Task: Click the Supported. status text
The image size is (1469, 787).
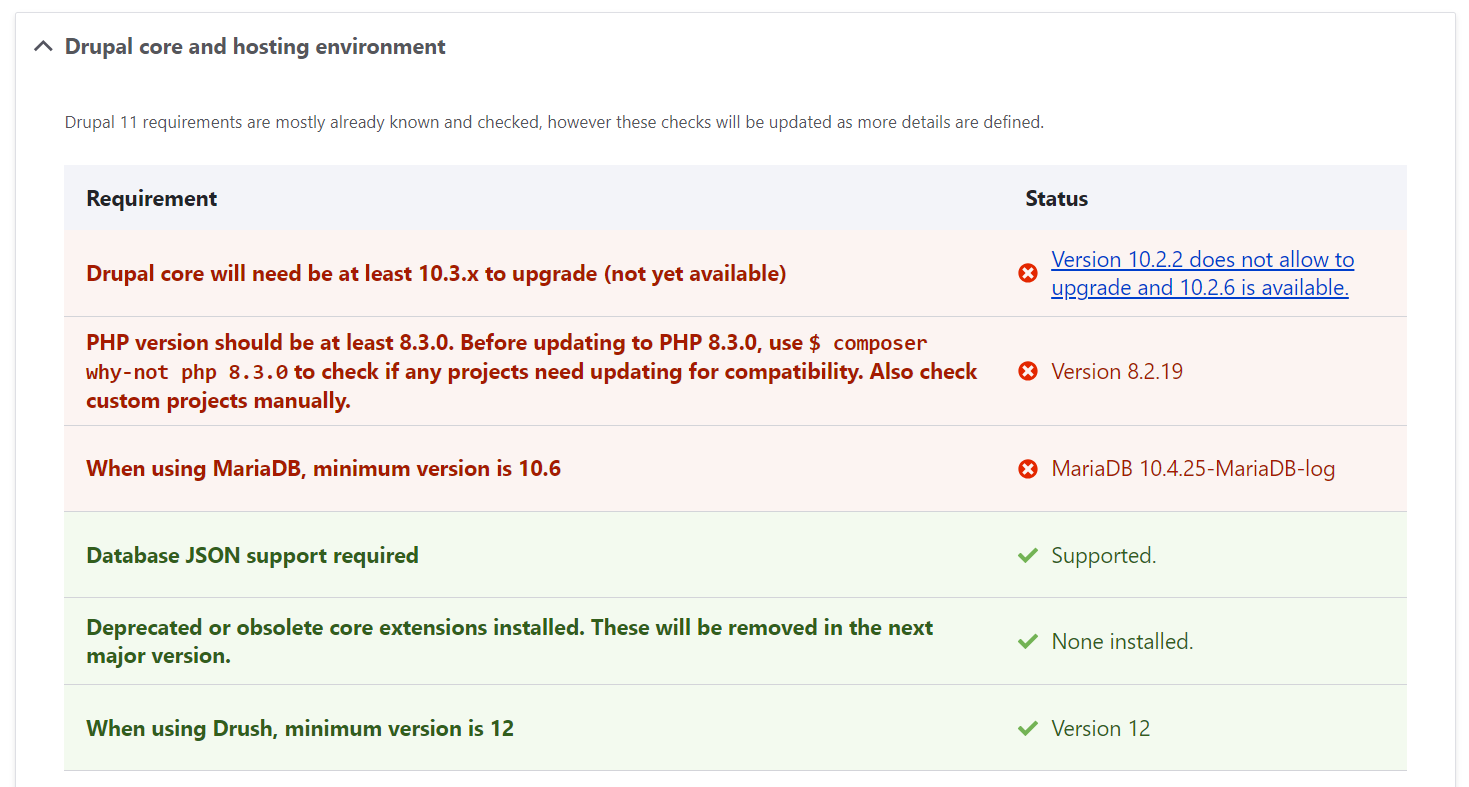Action: (1104, 555)
